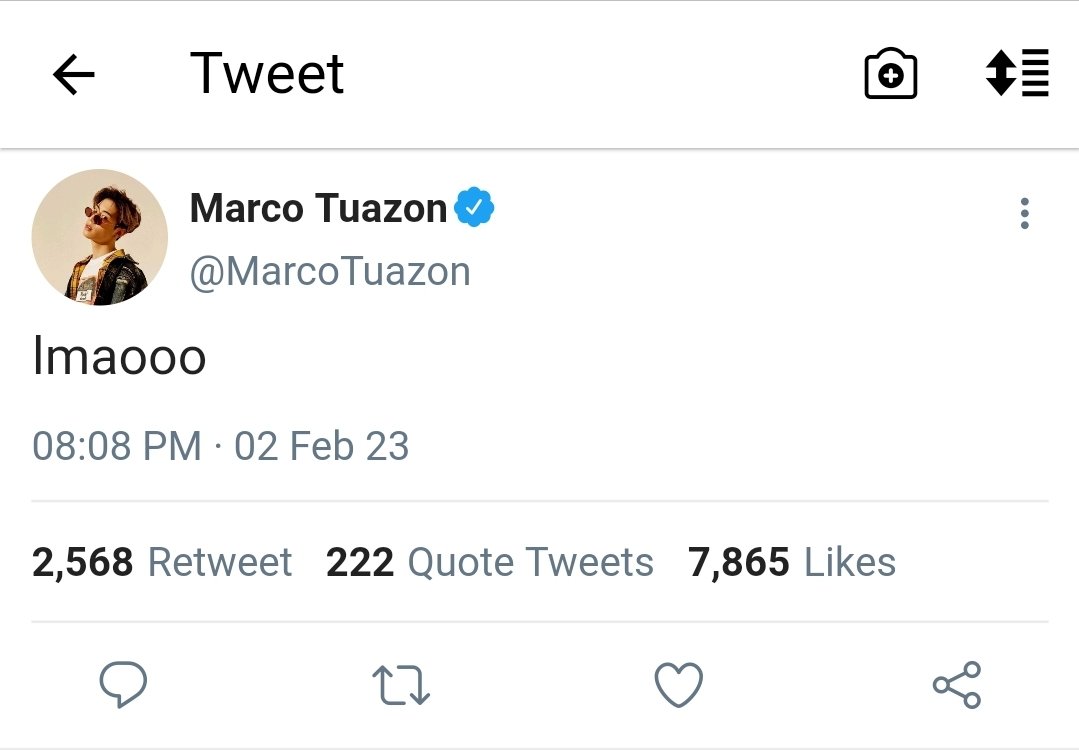Tap the camera plus icon
1079x750 pixels.
point(890,74)
